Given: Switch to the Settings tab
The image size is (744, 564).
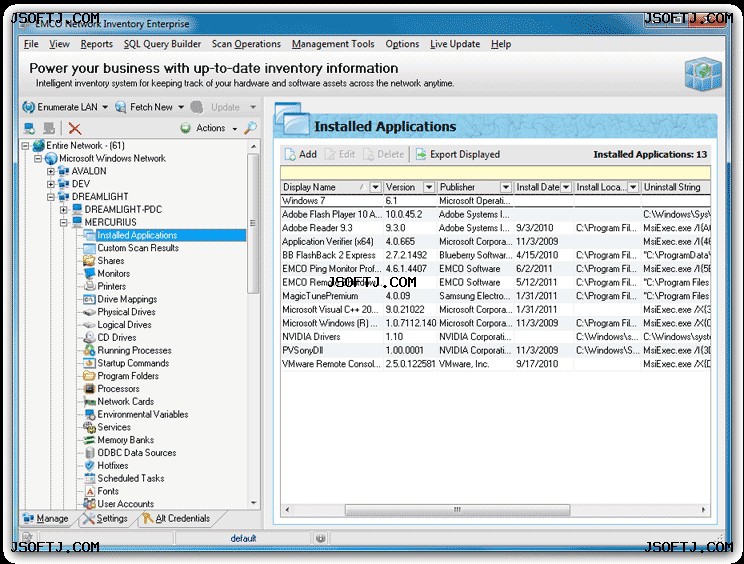Looking at the screenshot, I should (x=105, y=518).
